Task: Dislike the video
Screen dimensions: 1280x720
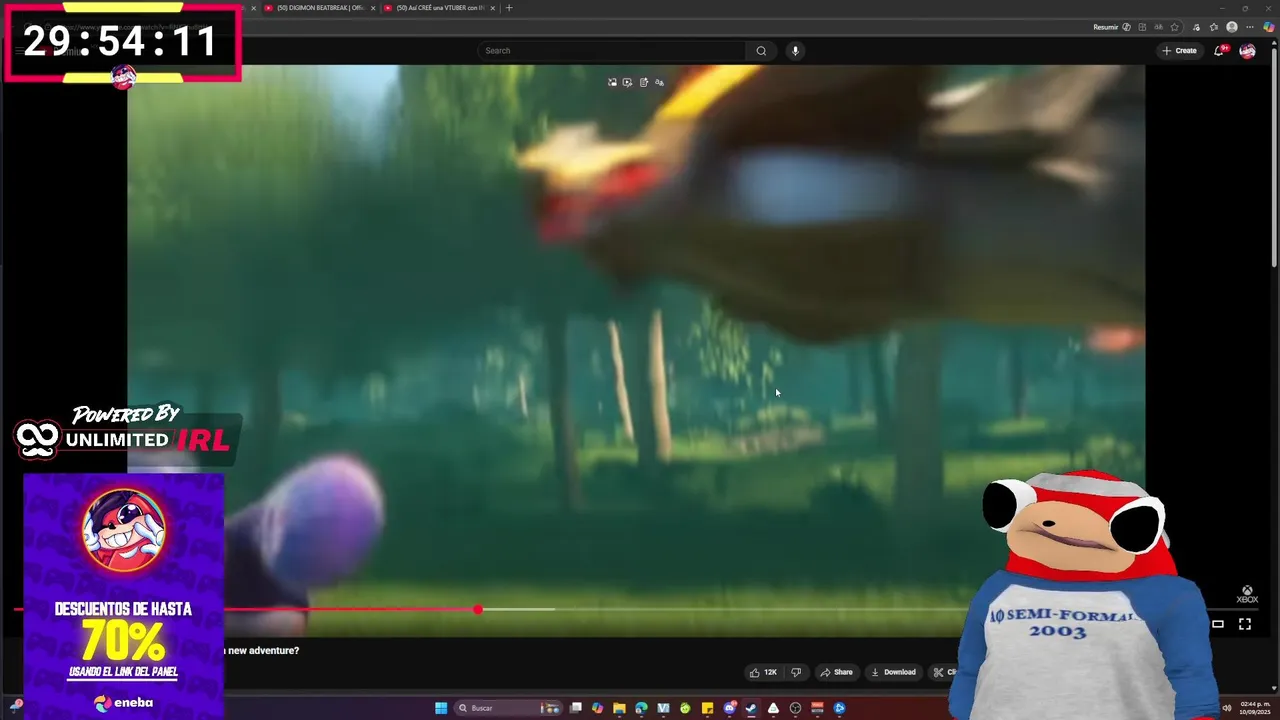Action: point(796,672)
